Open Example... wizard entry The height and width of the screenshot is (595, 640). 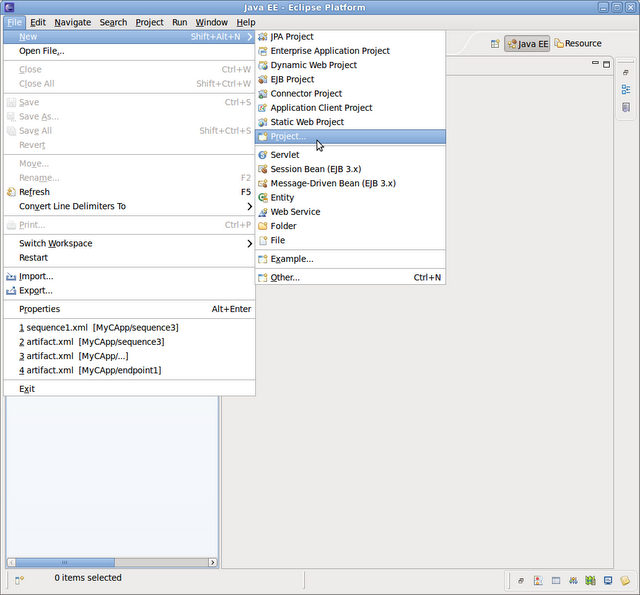[350, 259]
